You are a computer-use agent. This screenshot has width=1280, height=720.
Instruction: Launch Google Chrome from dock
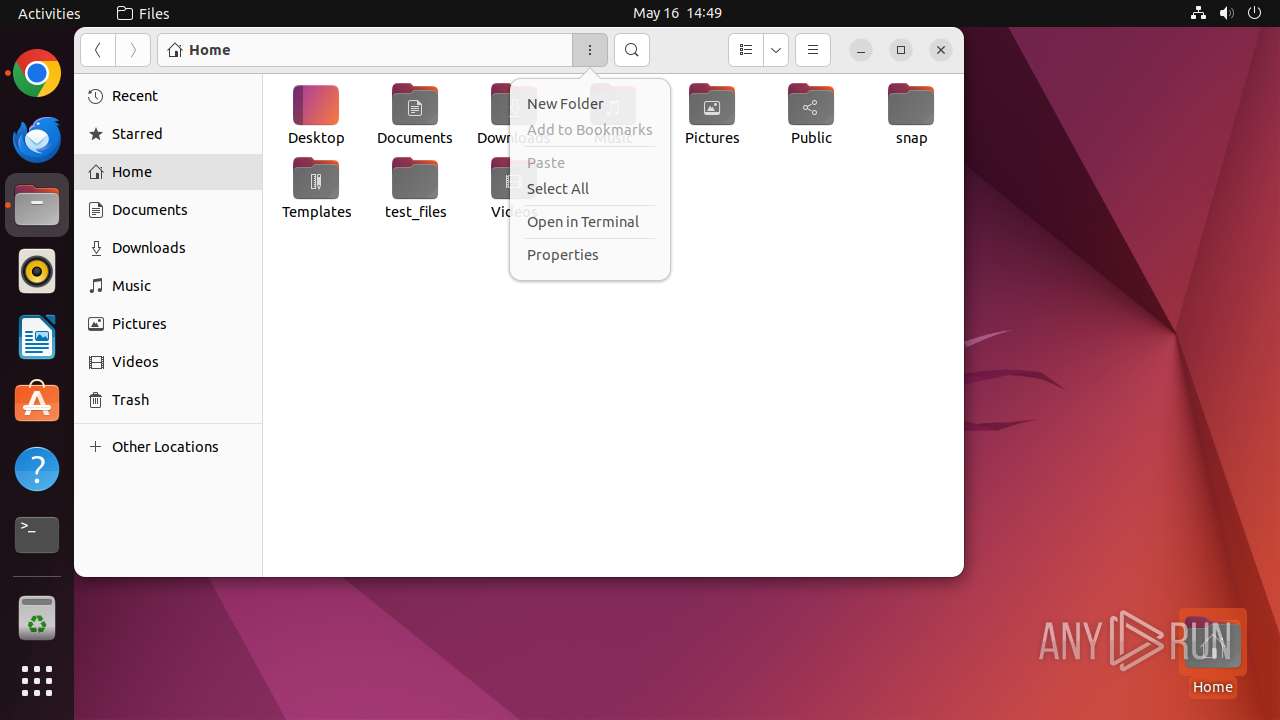(x=37, y=74)
